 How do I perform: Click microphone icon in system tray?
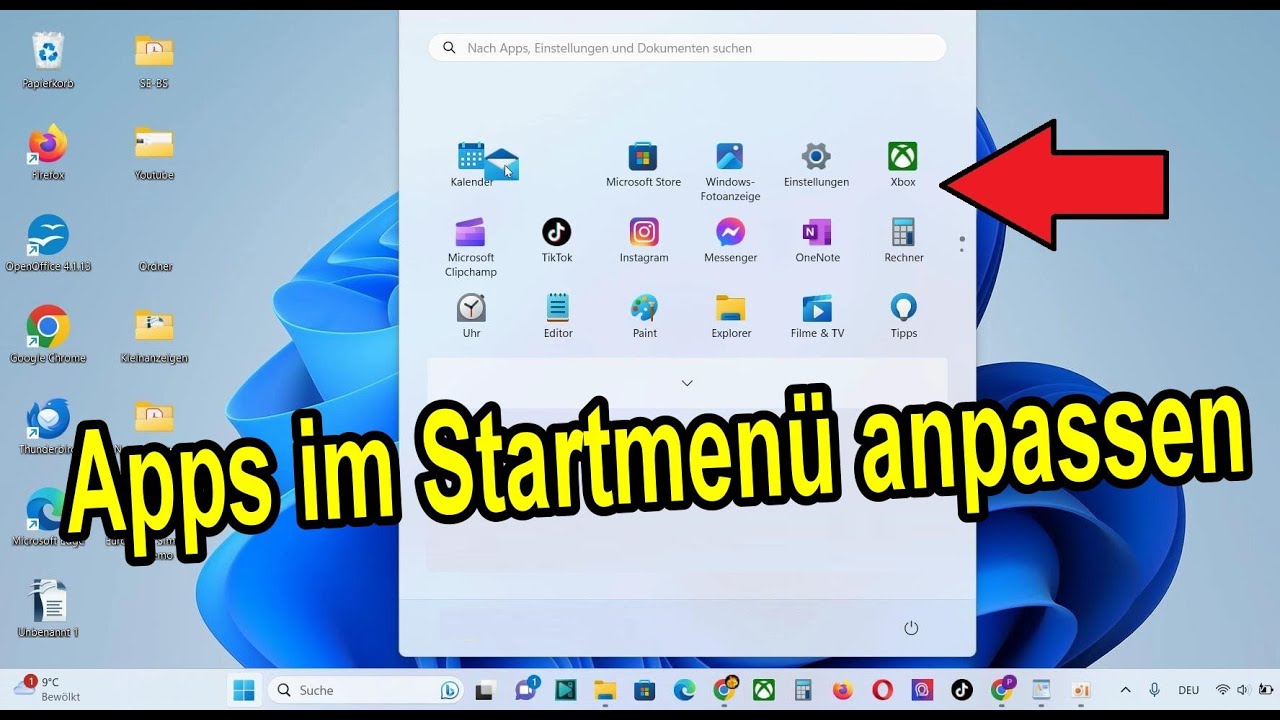(1154, 690)
